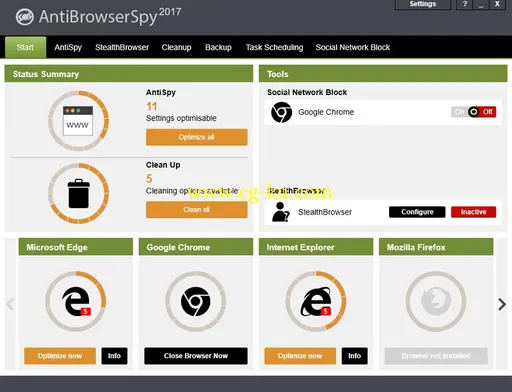Open the Backup tab
Screen dimensions: 512x392
click(x=218, y=47)
